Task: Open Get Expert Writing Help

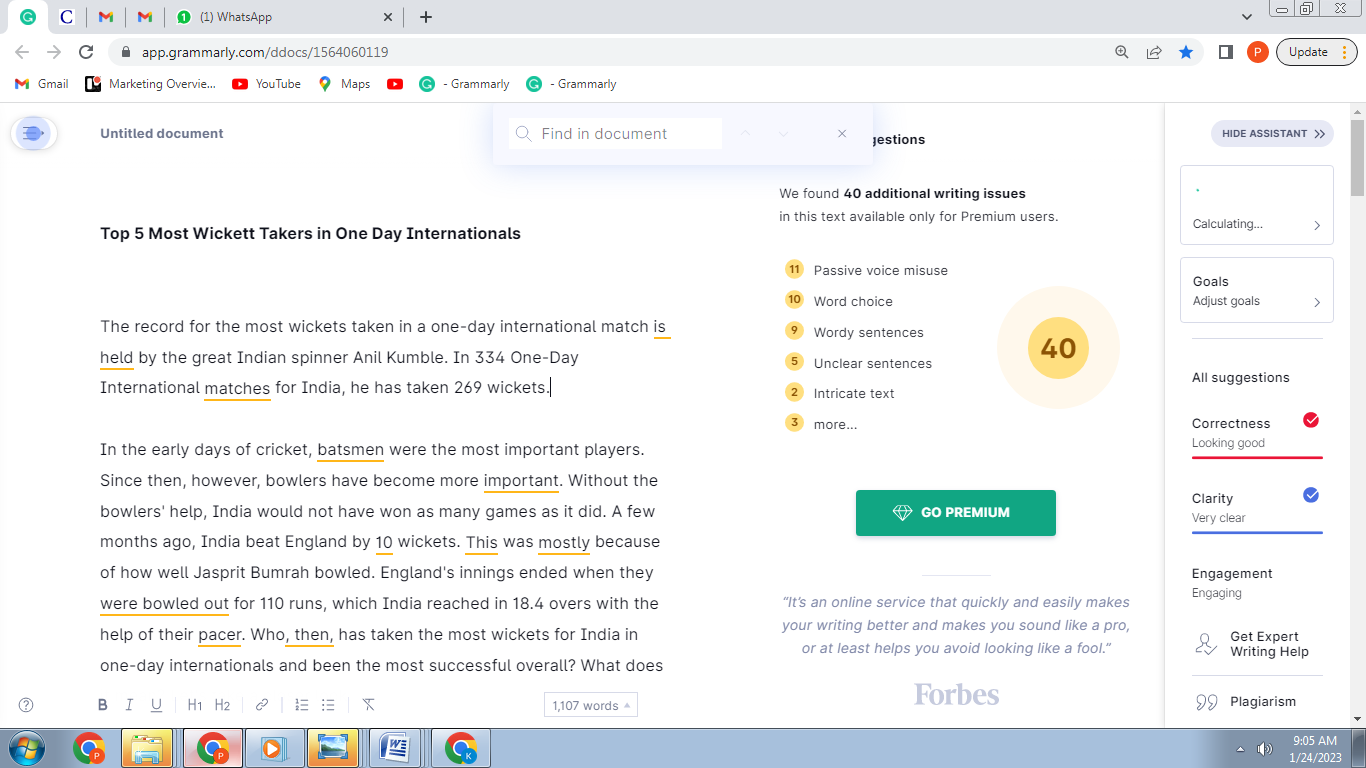Action: coord(1257,644)
